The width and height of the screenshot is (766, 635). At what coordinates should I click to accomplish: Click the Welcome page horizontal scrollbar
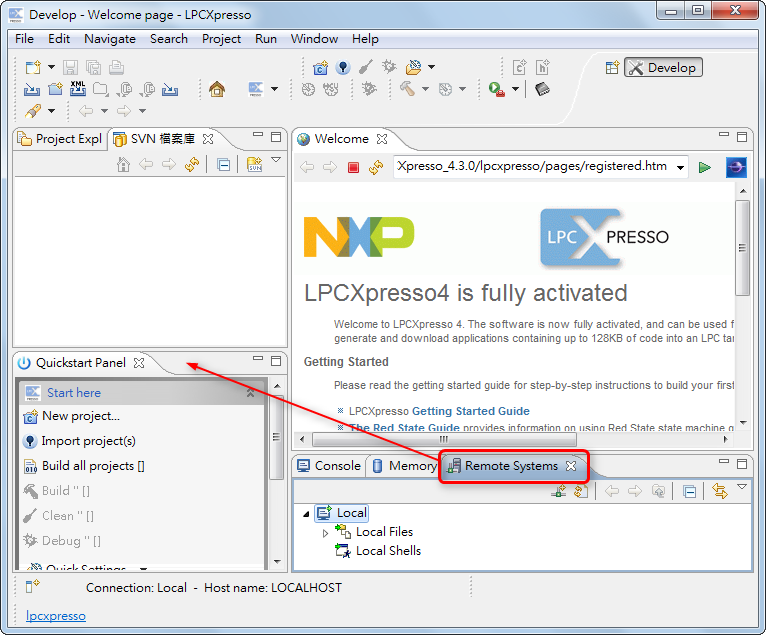tap(444, 439)
